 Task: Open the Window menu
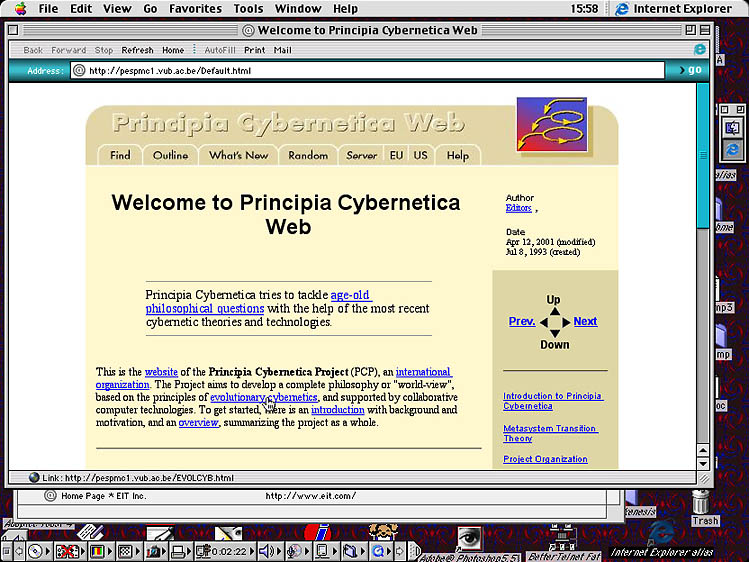298,9
